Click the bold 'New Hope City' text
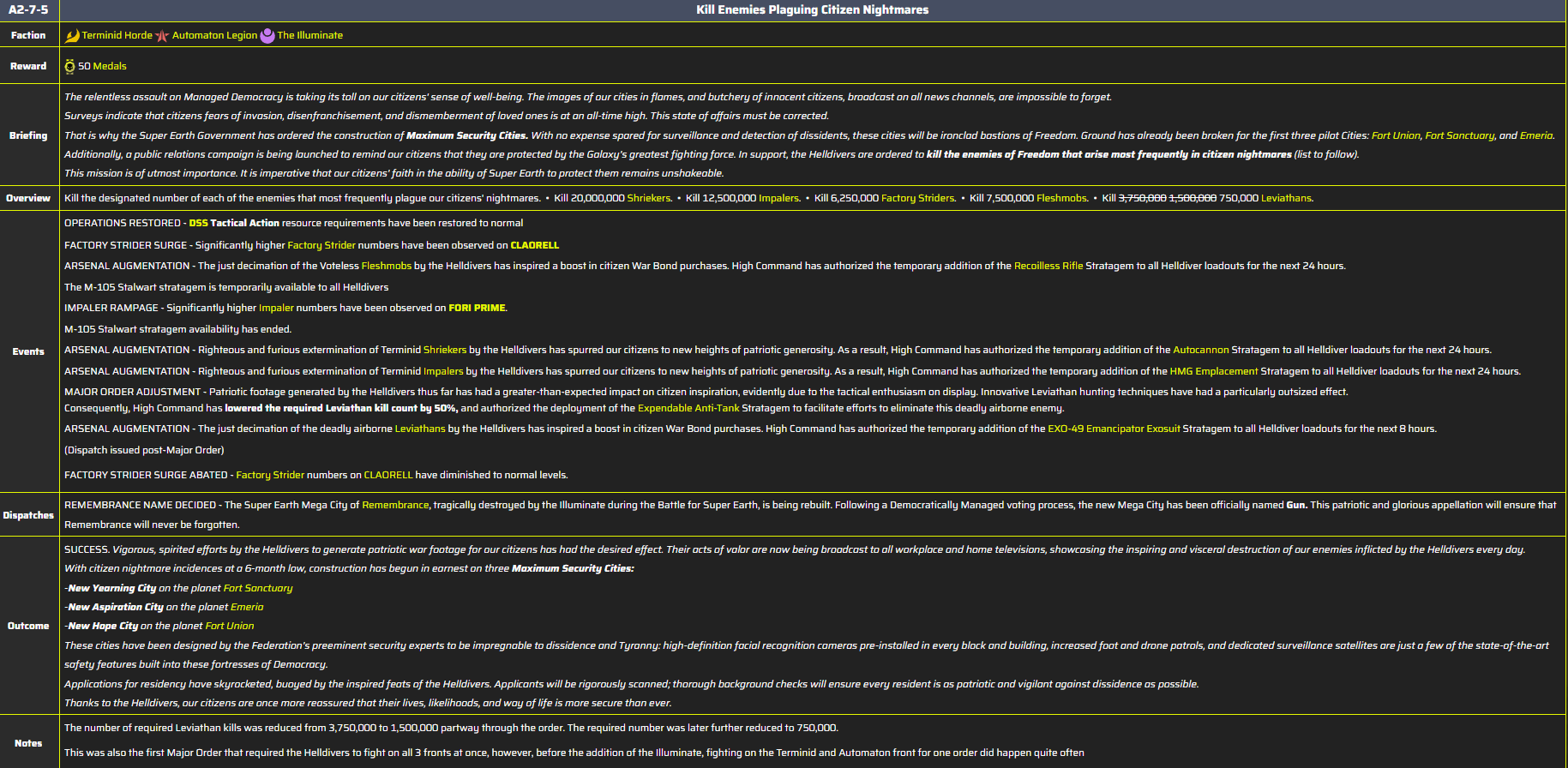The width and height of the screenshot is (1568, 768). click(x=103, y=626)
